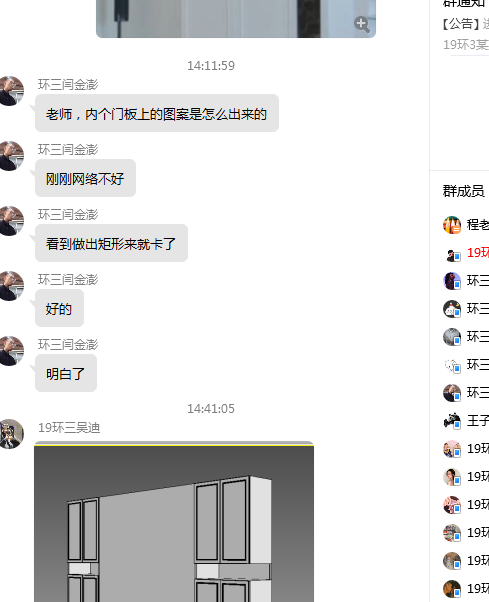Click the magnifier icon on the top image
Image resolution: width=489 pixels, height=602 pixels.
(x=362, y=24)
